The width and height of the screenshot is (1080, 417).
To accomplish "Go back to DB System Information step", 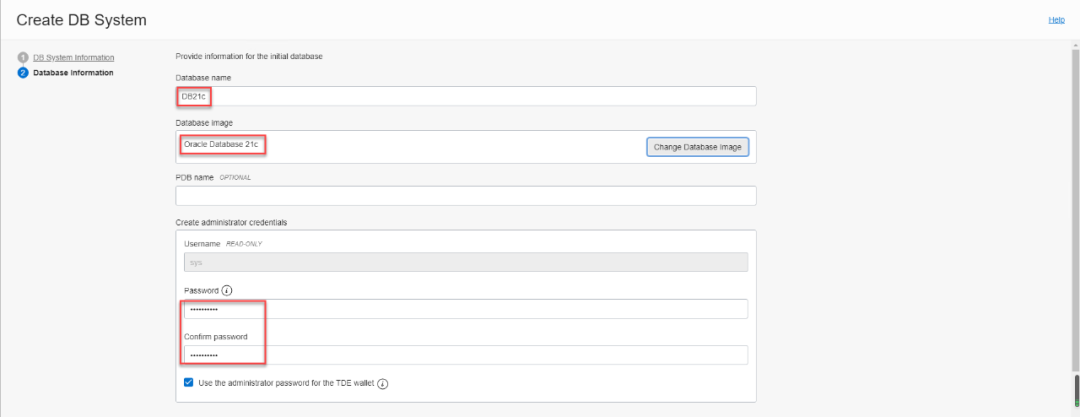I will coord(73,57).
